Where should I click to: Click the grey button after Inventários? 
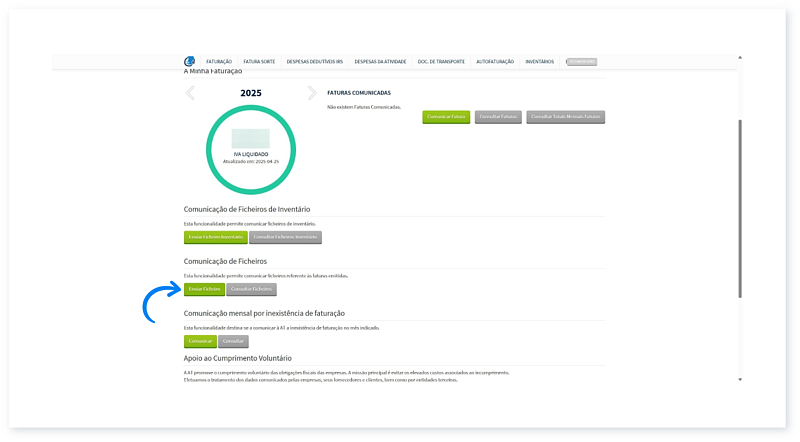(582, 62)
